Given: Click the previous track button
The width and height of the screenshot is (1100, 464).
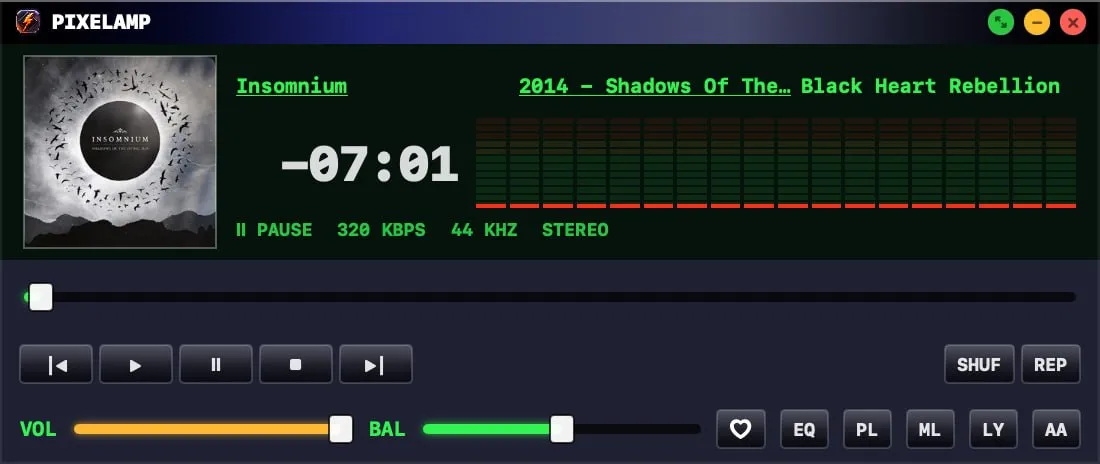Looking at the screenshot, I should pyautogui.click(x=55, y=364).
